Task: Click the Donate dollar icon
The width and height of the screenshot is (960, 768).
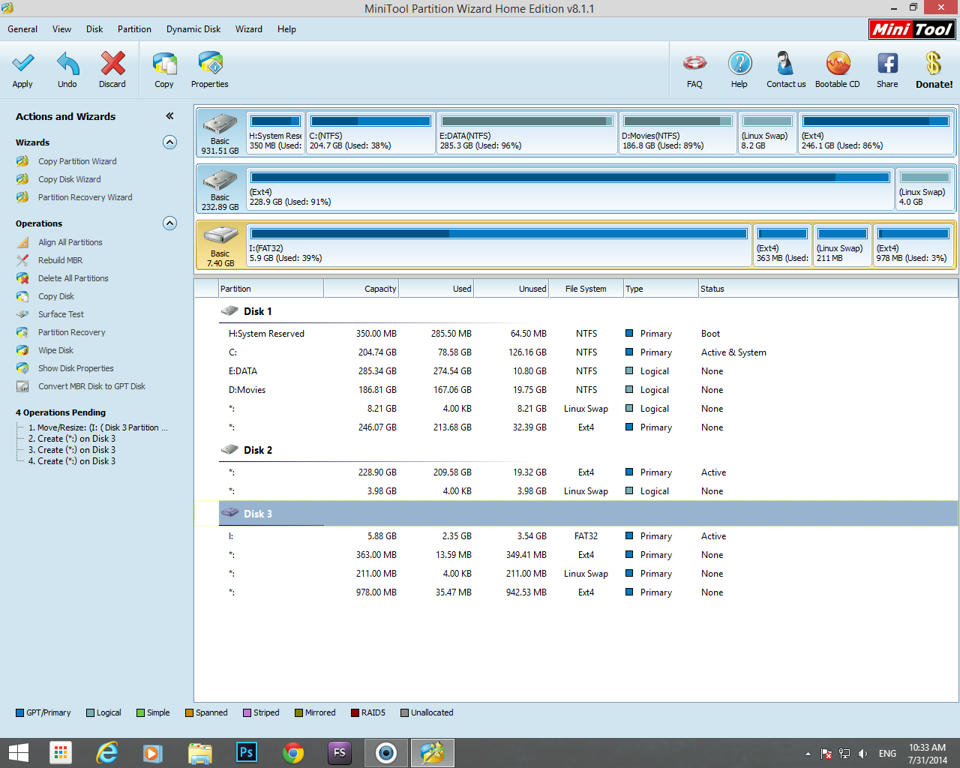Action: point(934,65)
